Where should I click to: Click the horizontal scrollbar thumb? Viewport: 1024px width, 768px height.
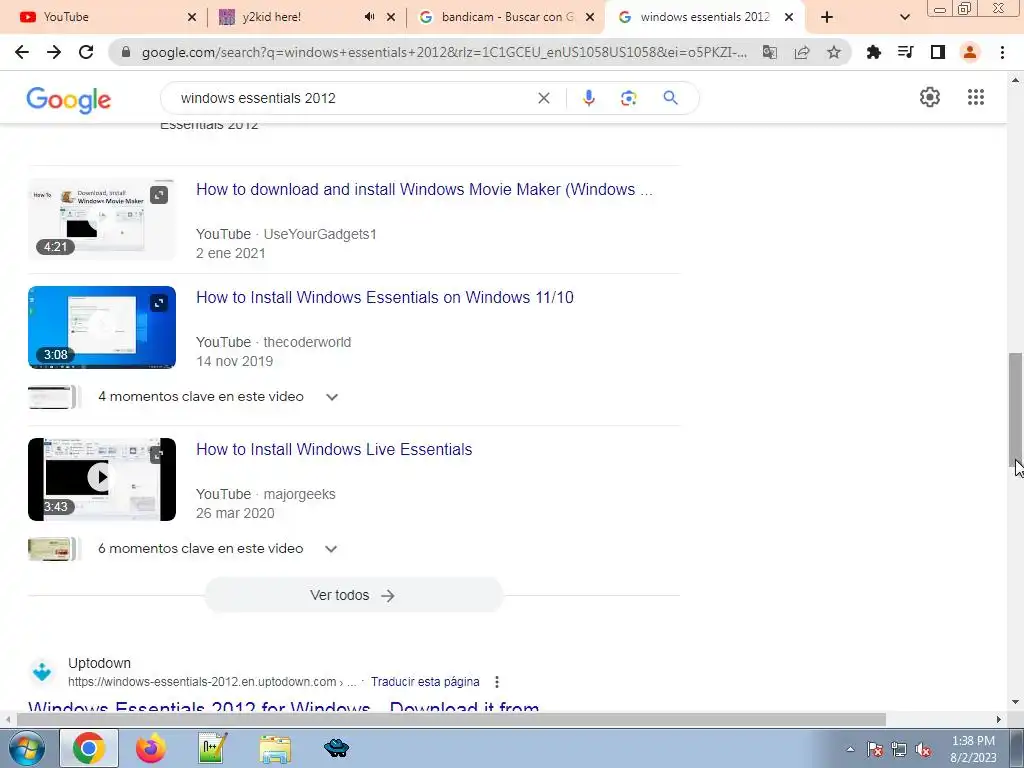[451, 719]
